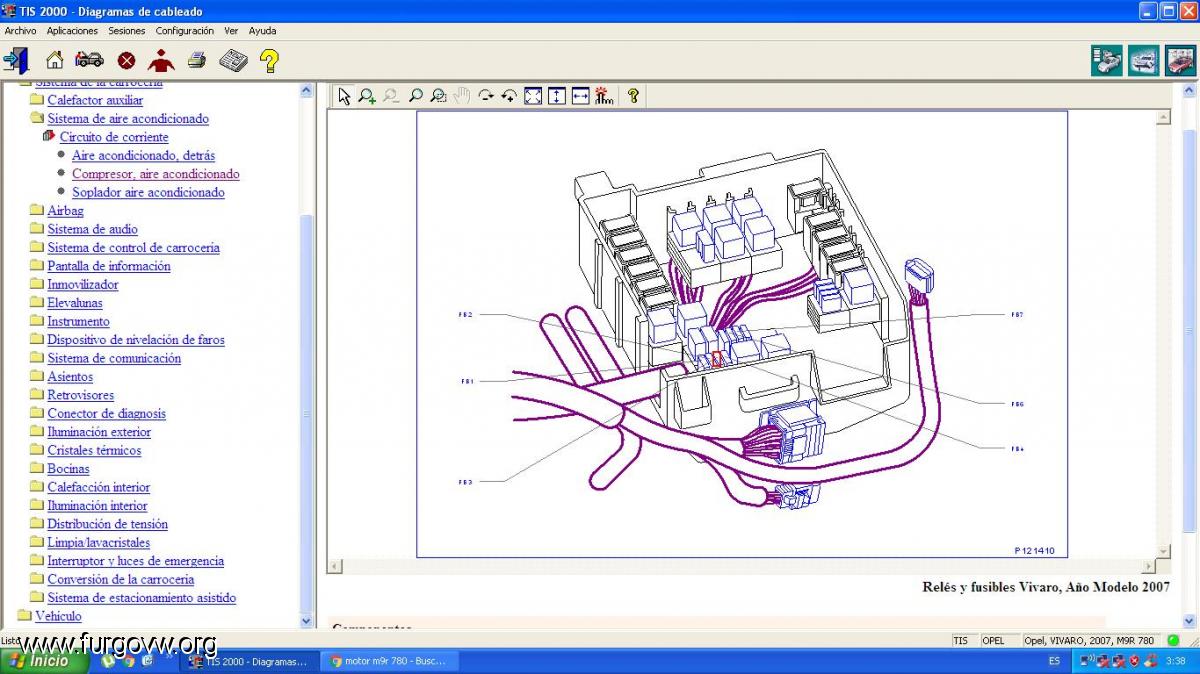Image resolution: width=1200 pixels, height=674 pixels.
Task: Click the red cancel circle icon
Action: pos(126,61)
